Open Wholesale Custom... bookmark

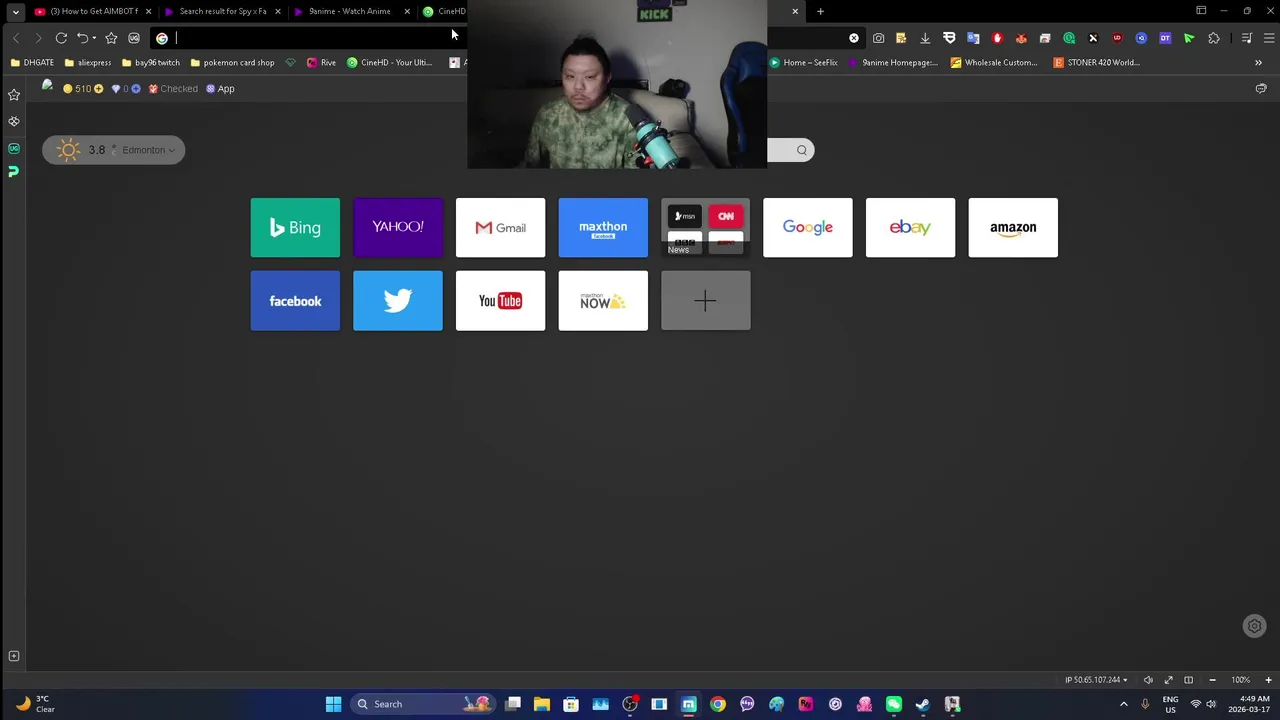(x=993, y=62)
